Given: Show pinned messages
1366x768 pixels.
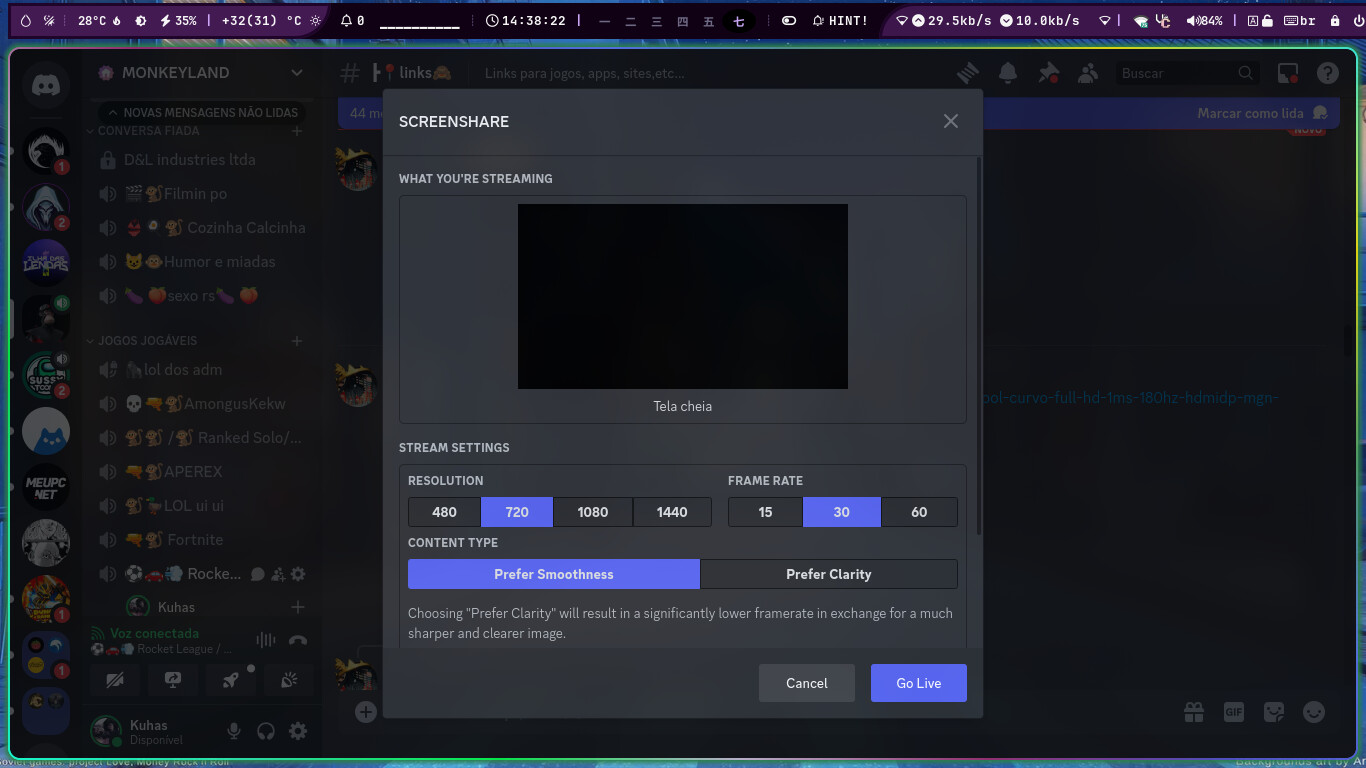Looking at the screenshot, I should [x=1048, y=73].
